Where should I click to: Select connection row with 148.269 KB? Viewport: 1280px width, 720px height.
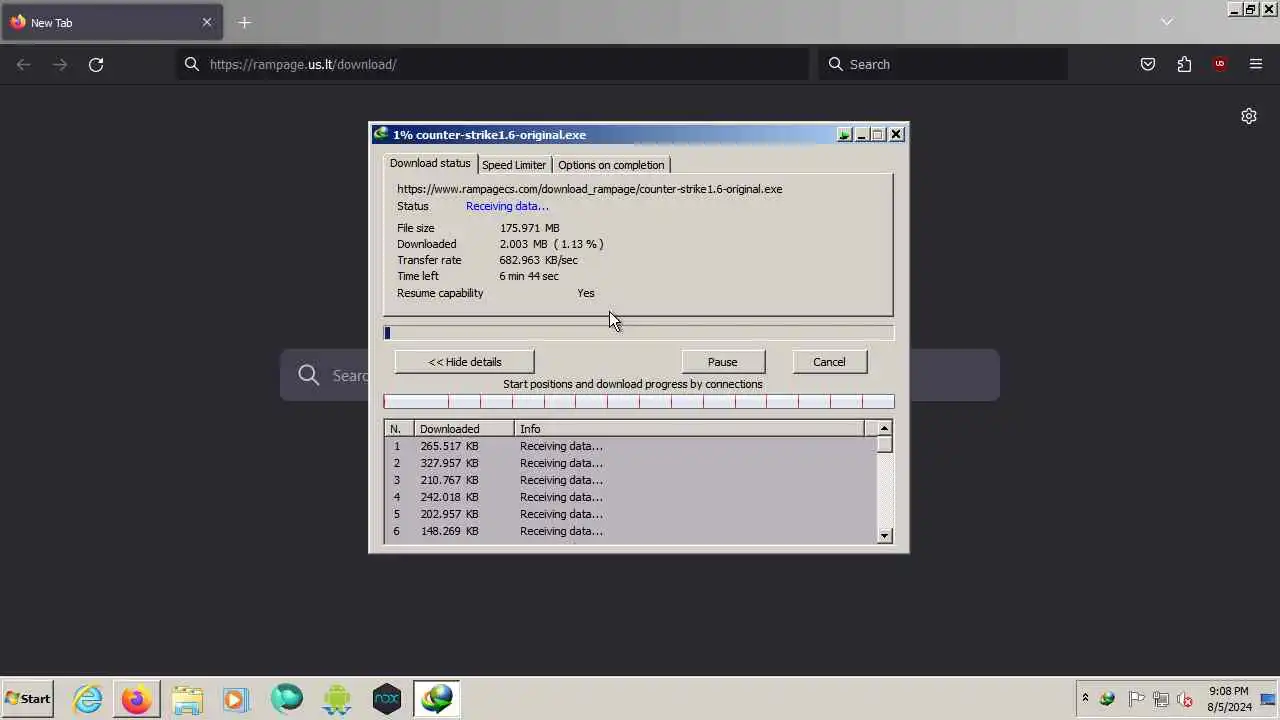631,531
